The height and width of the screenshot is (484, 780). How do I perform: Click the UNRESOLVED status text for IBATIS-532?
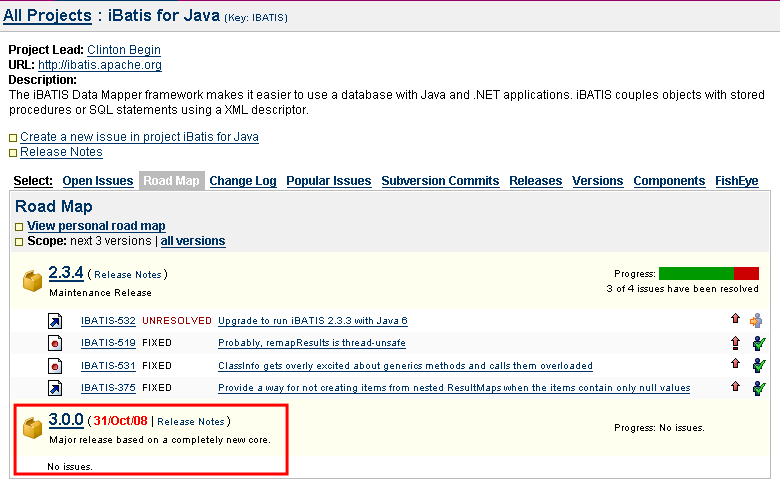click(x=177, y=321)
